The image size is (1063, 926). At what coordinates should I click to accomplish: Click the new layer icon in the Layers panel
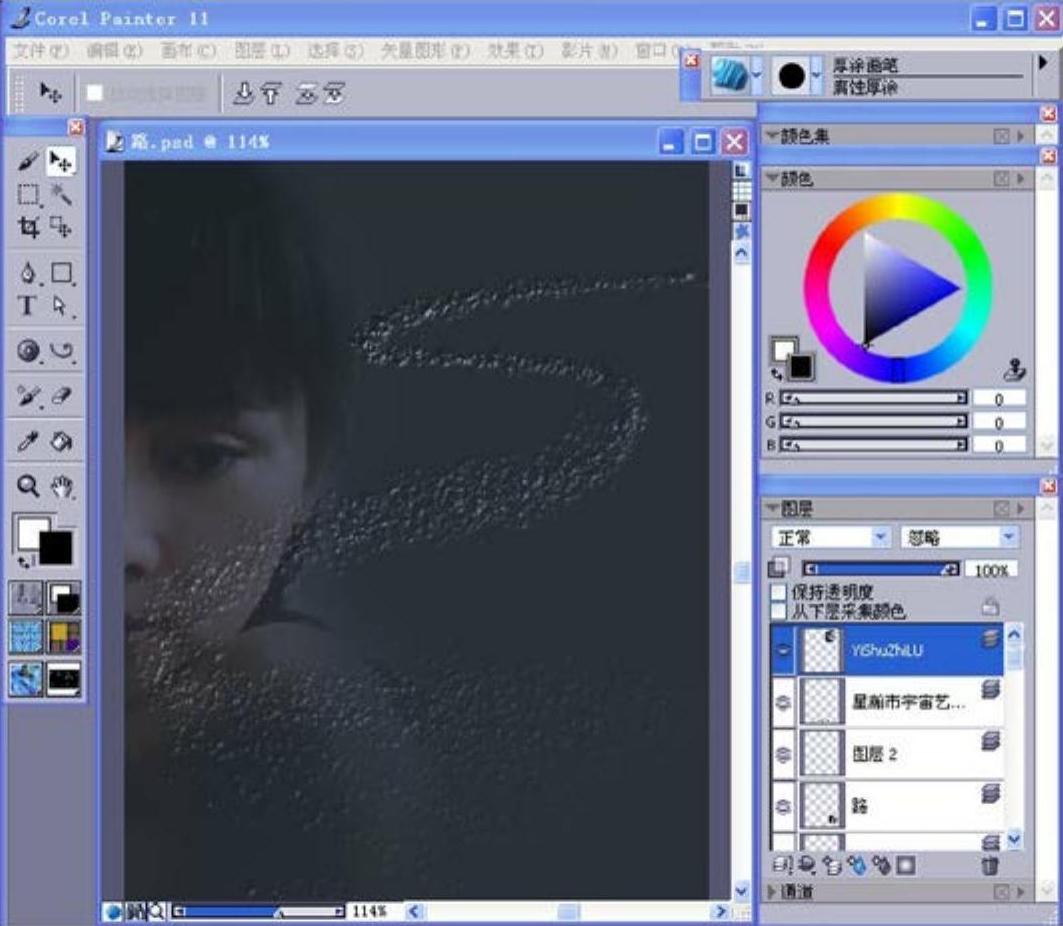click(833, 865)
